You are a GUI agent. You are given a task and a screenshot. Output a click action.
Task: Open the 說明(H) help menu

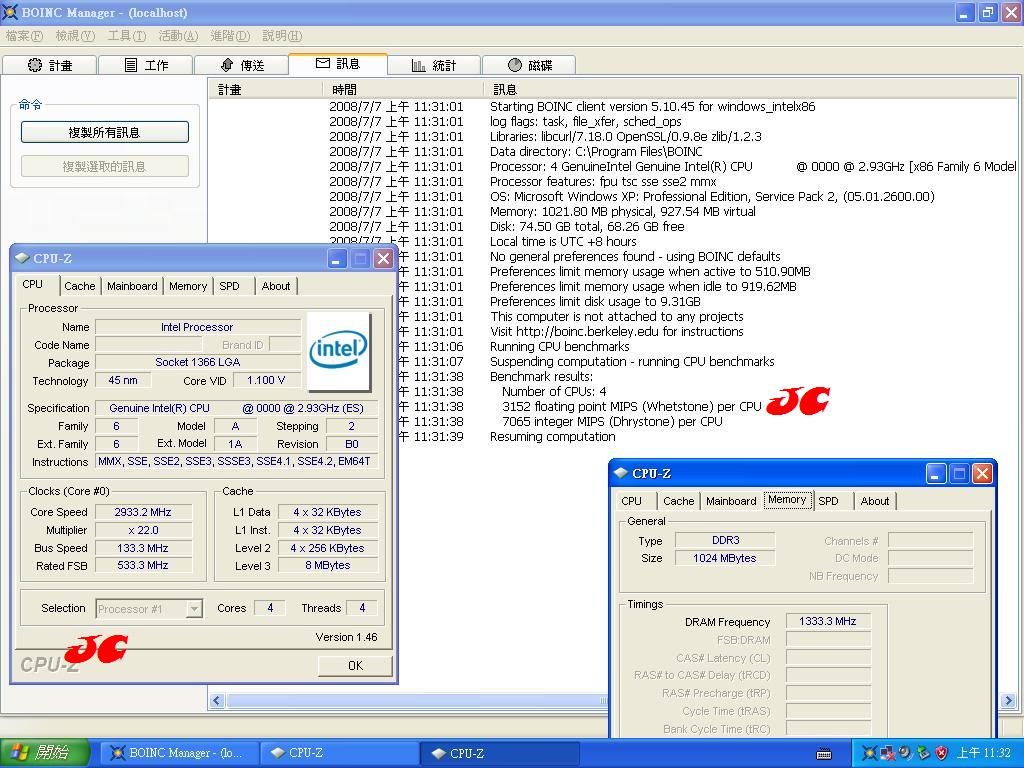282,36
